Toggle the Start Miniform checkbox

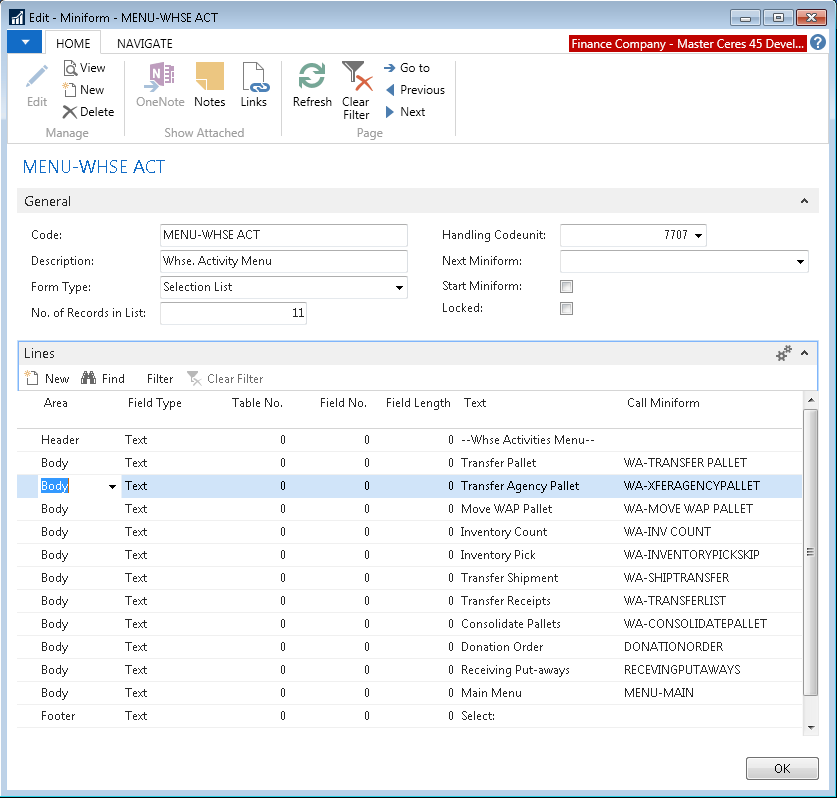[x=567, y=287]
